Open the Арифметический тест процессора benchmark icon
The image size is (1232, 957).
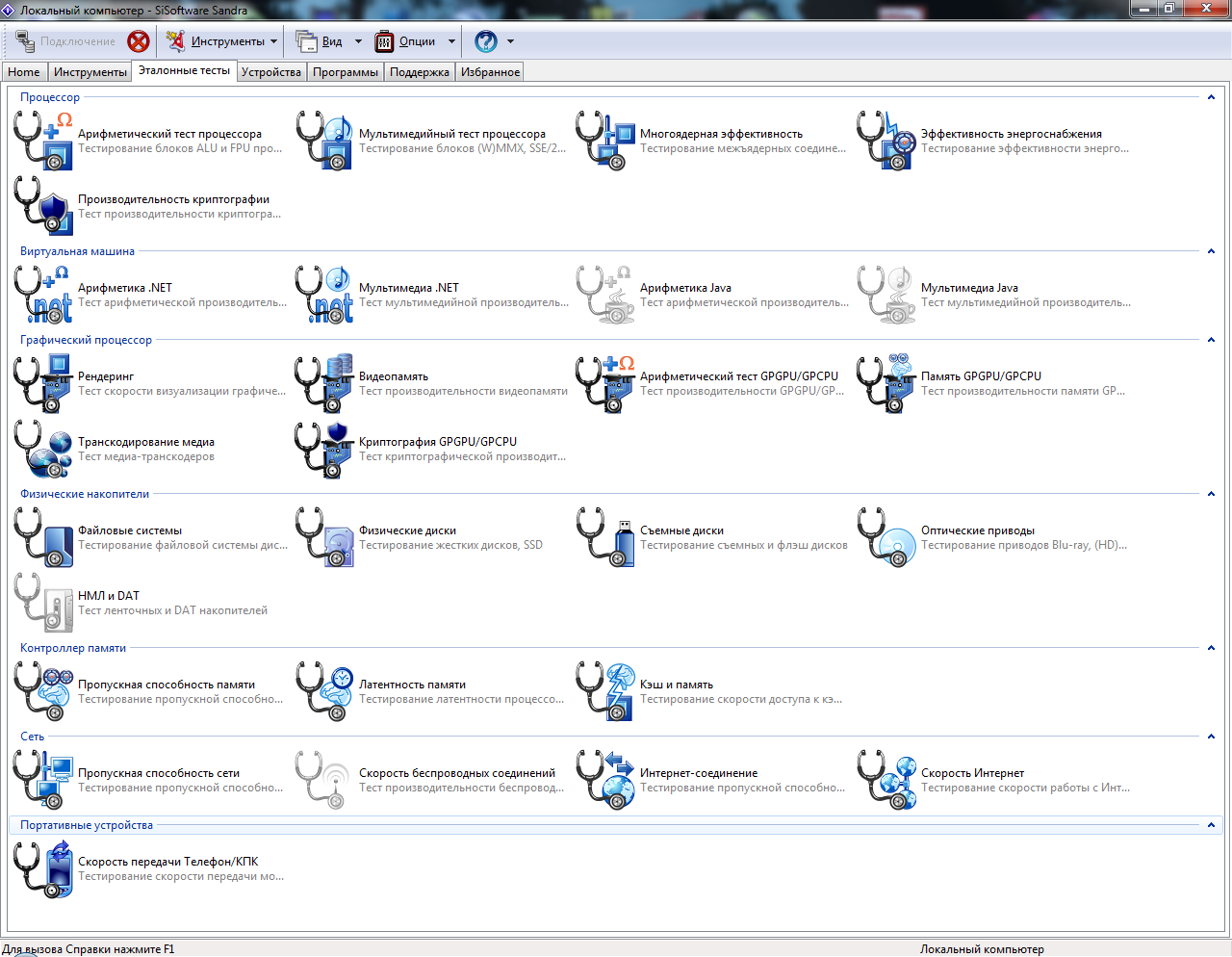pos(43,141)
